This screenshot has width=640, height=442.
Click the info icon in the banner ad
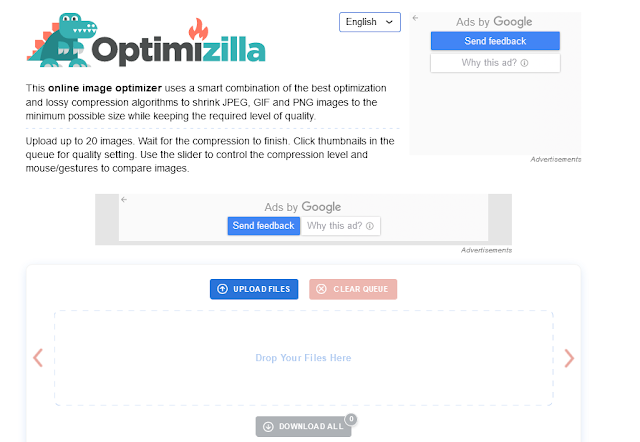coord(370,226)
